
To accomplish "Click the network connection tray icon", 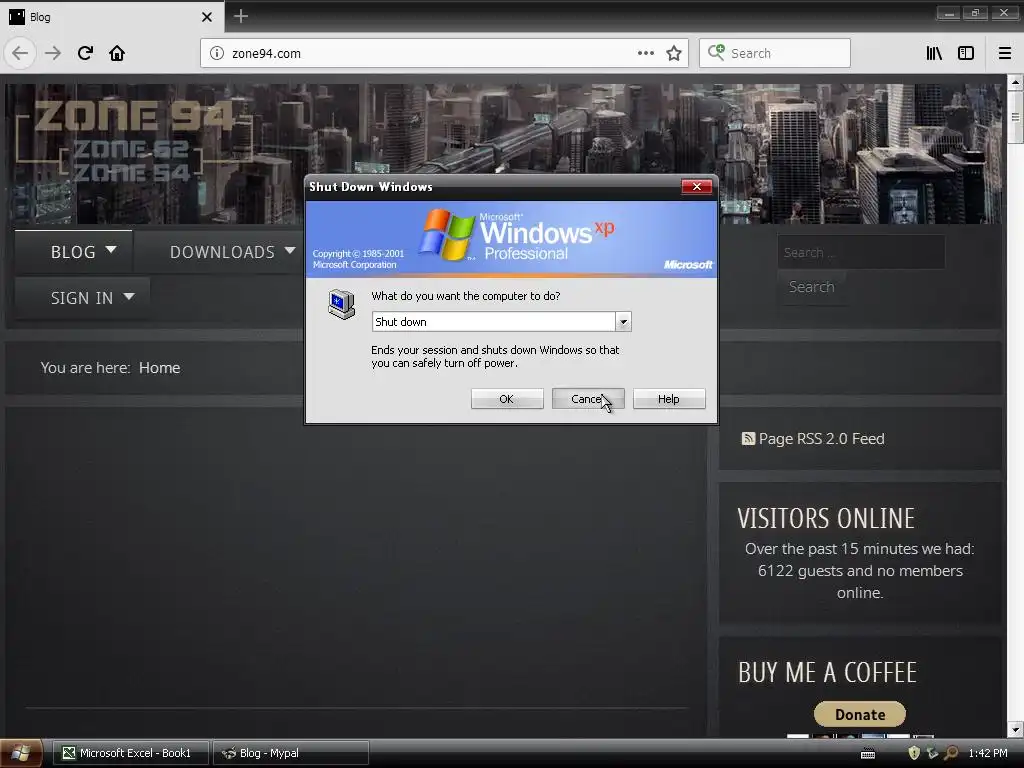I will [x=933, y=753].
